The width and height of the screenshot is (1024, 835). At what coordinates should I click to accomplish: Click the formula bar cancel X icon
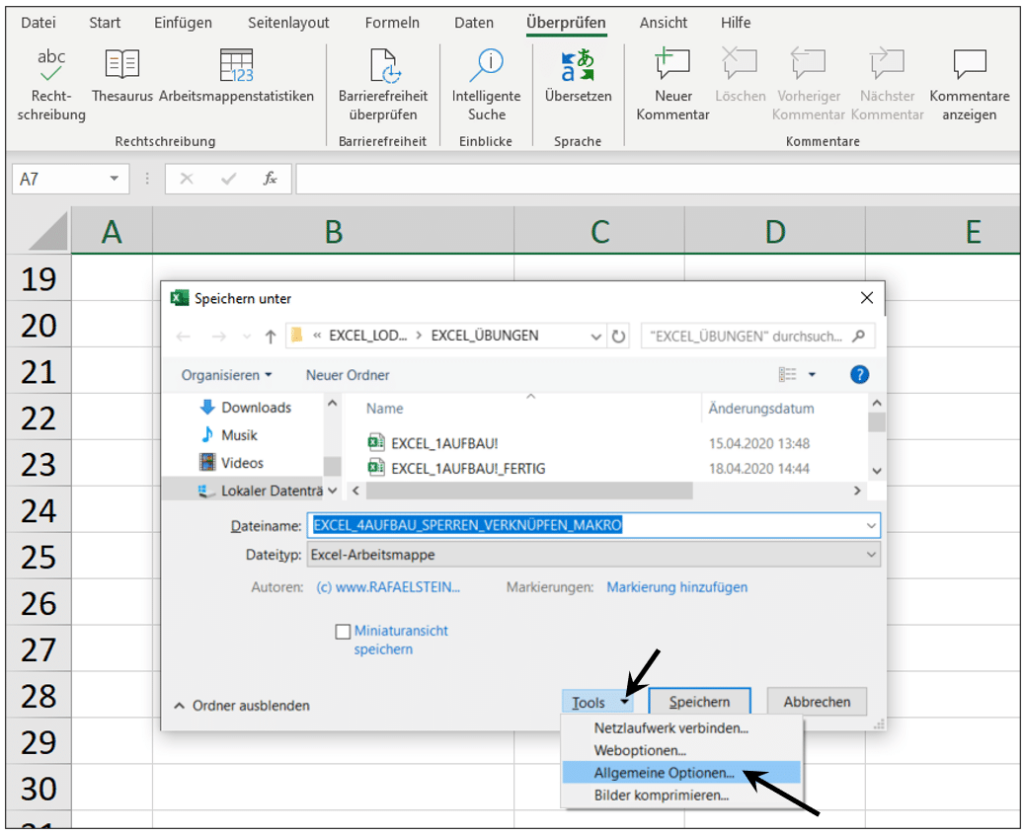click(x=187, y=178)
